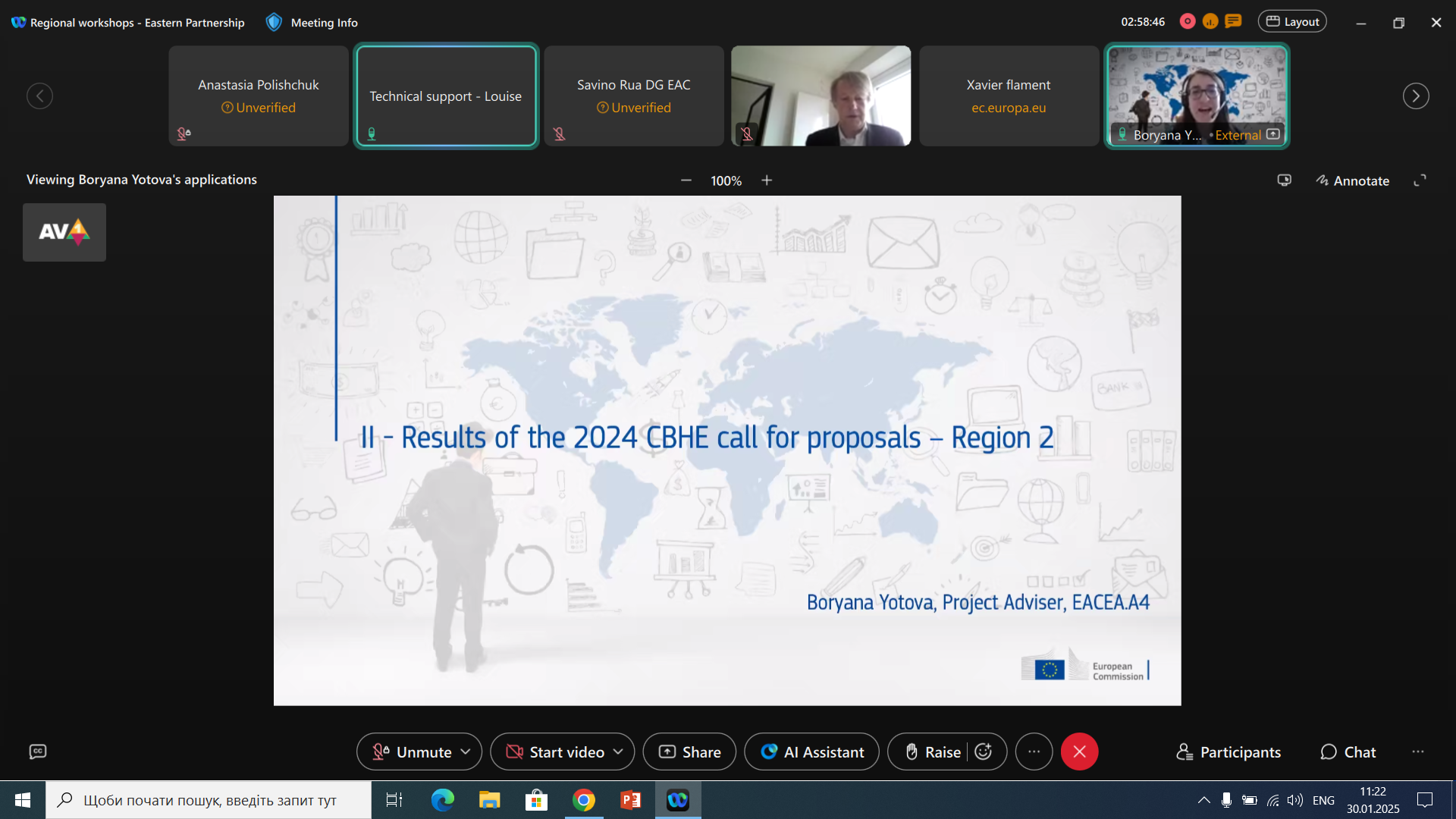Open the Chat panel

[1348, 752]
